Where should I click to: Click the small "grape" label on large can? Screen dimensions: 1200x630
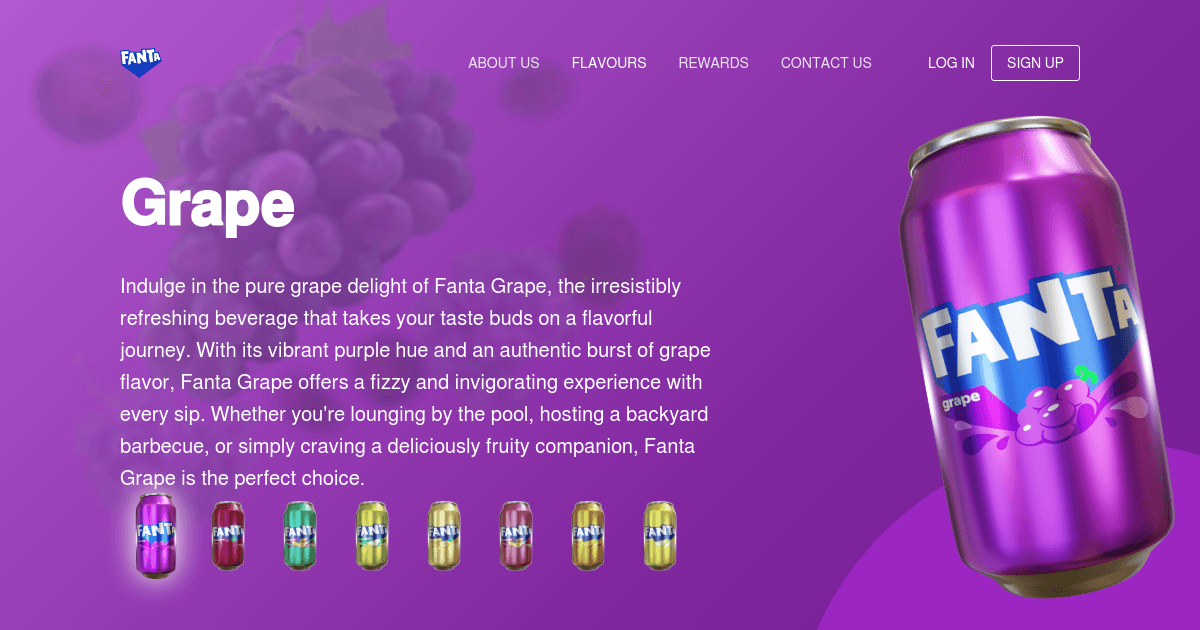963,400
